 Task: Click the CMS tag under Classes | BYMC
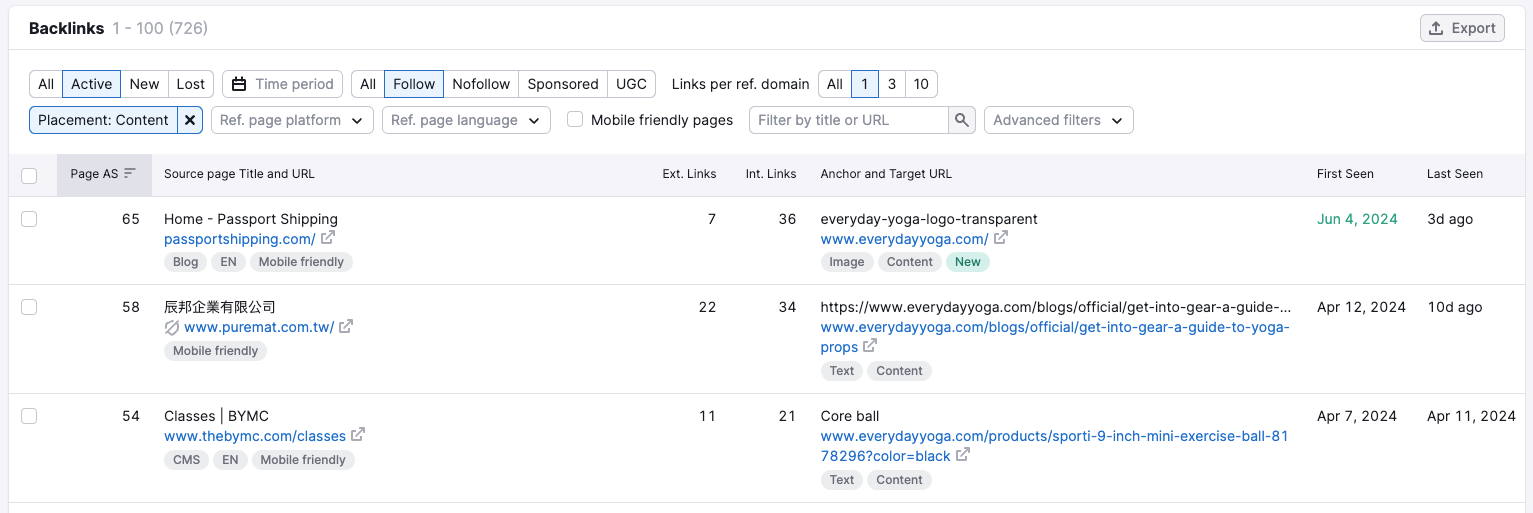pos(187,460)
